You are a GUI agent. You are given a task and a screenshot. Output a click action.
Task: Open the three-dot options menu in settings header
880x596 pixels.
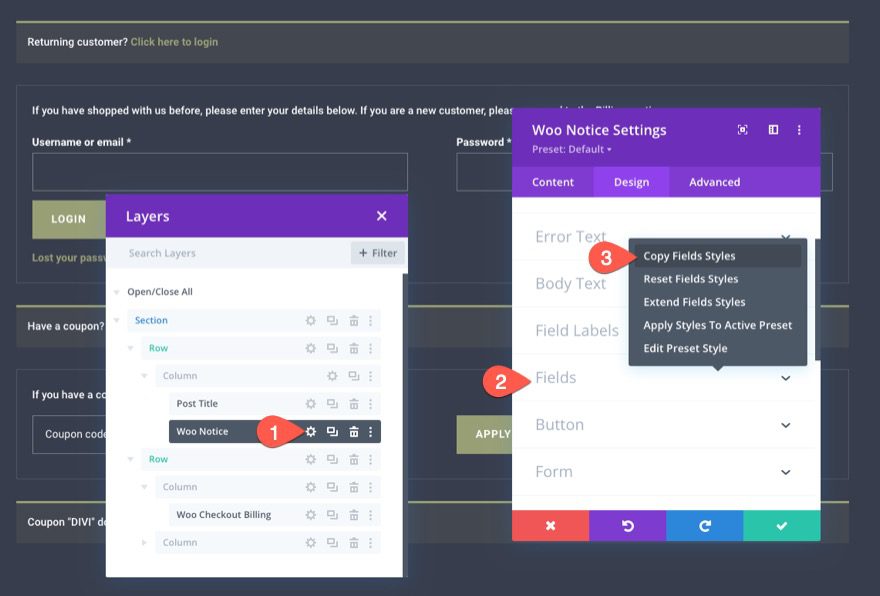[x=798, y=130]
